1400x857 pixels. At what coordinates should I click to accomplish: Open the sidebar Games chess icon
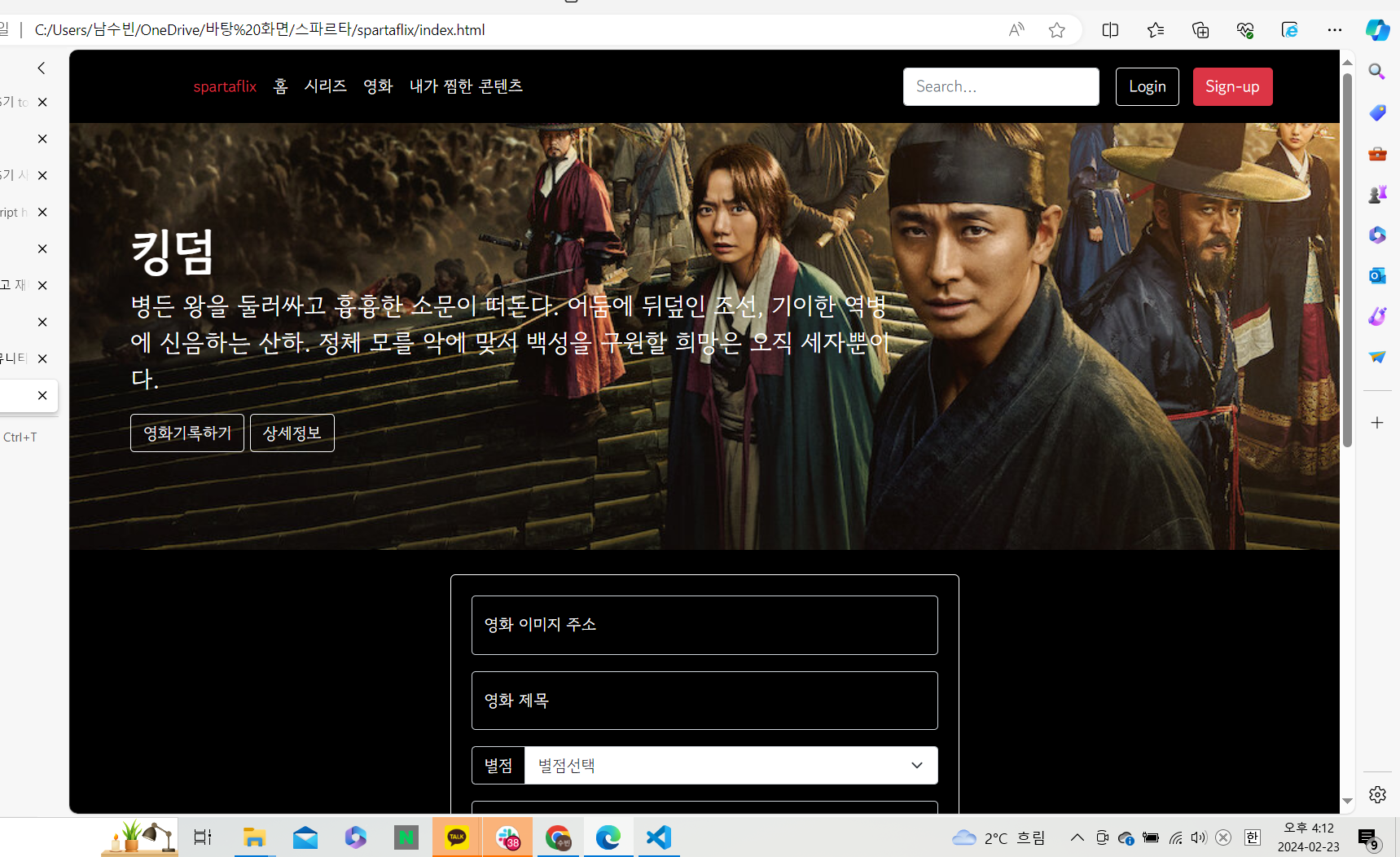tap(1377, 194)
